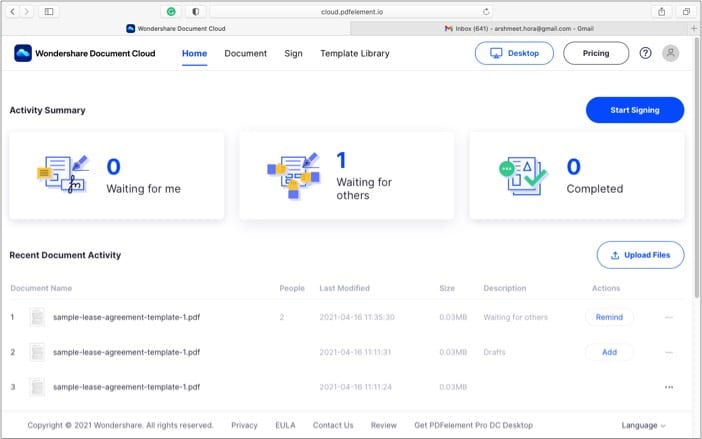Image resolution: width=702 pixels, height=439 pixels.
Task: Click the Pricing button
Action: (x=596, y=53)
